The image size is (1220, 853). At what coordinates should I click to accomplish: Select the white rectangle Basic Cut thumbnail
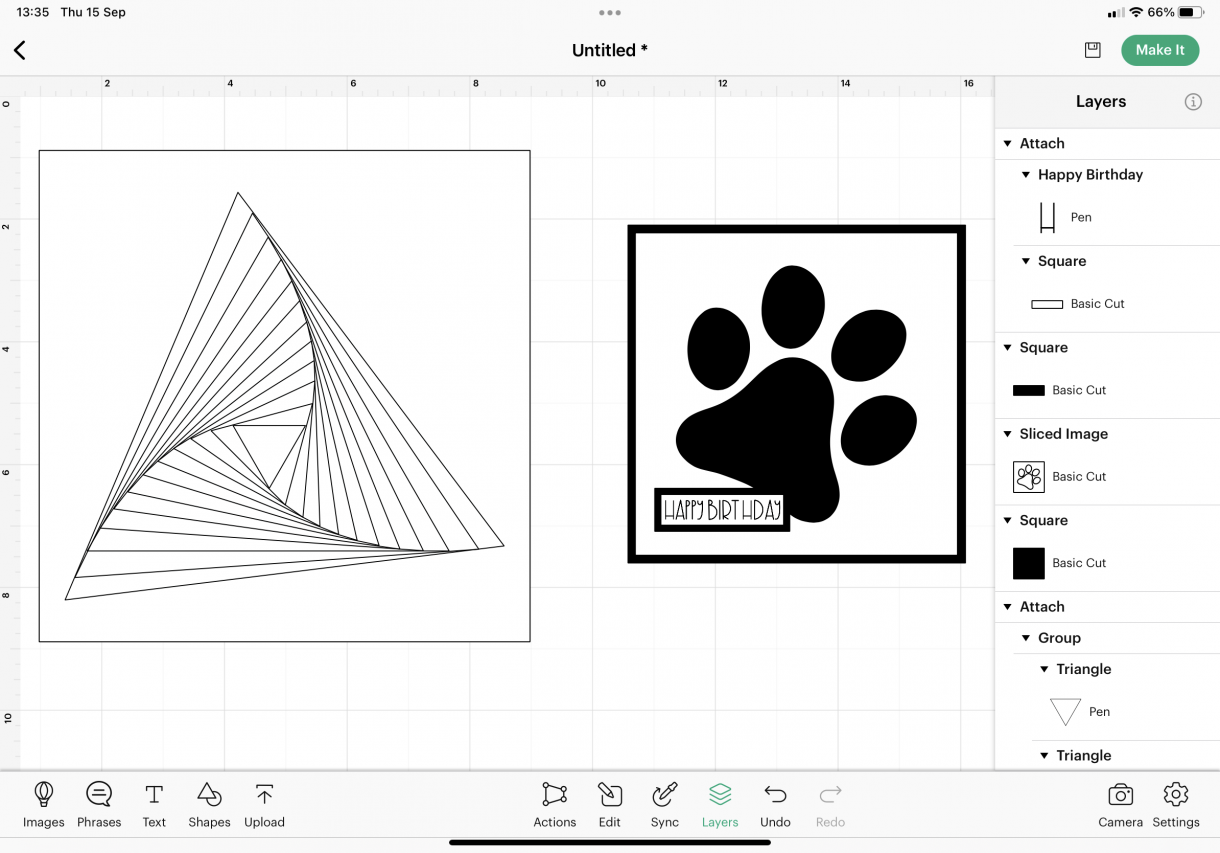coord(1047,304)
